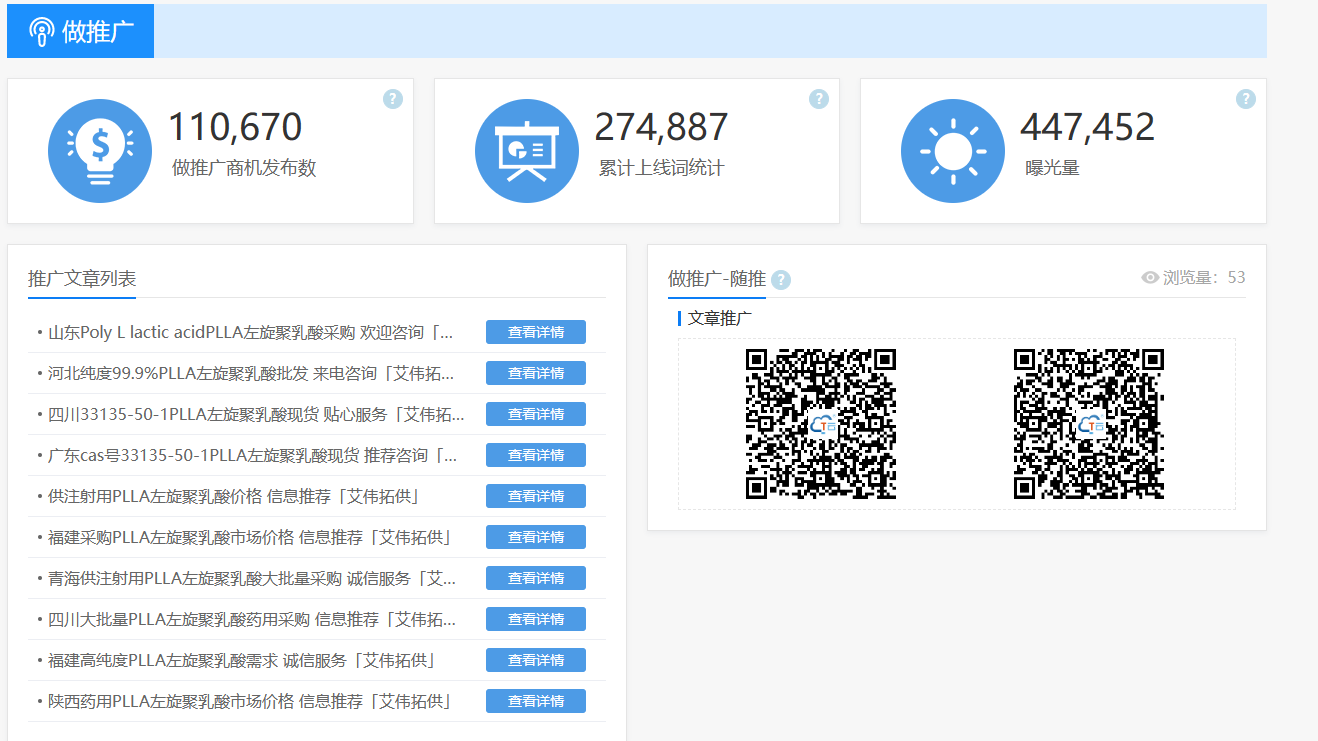Click the 浏览量: 53 view count
Image resolution: width=1318 pixels, height=741 pixels.
(x=1204, y=278)
